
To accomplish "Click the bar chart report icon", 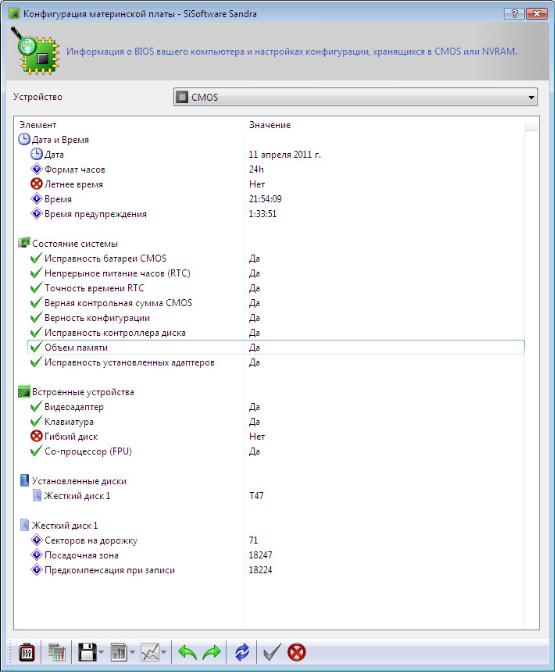I will [x=119, y=653].
